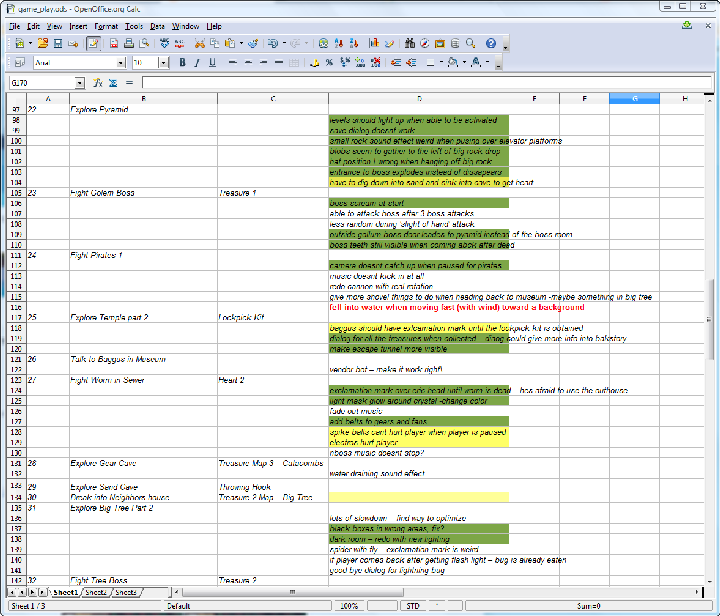Select row 105 header
The width and height of the screenshot is (720, 616).
click(16, 193)
